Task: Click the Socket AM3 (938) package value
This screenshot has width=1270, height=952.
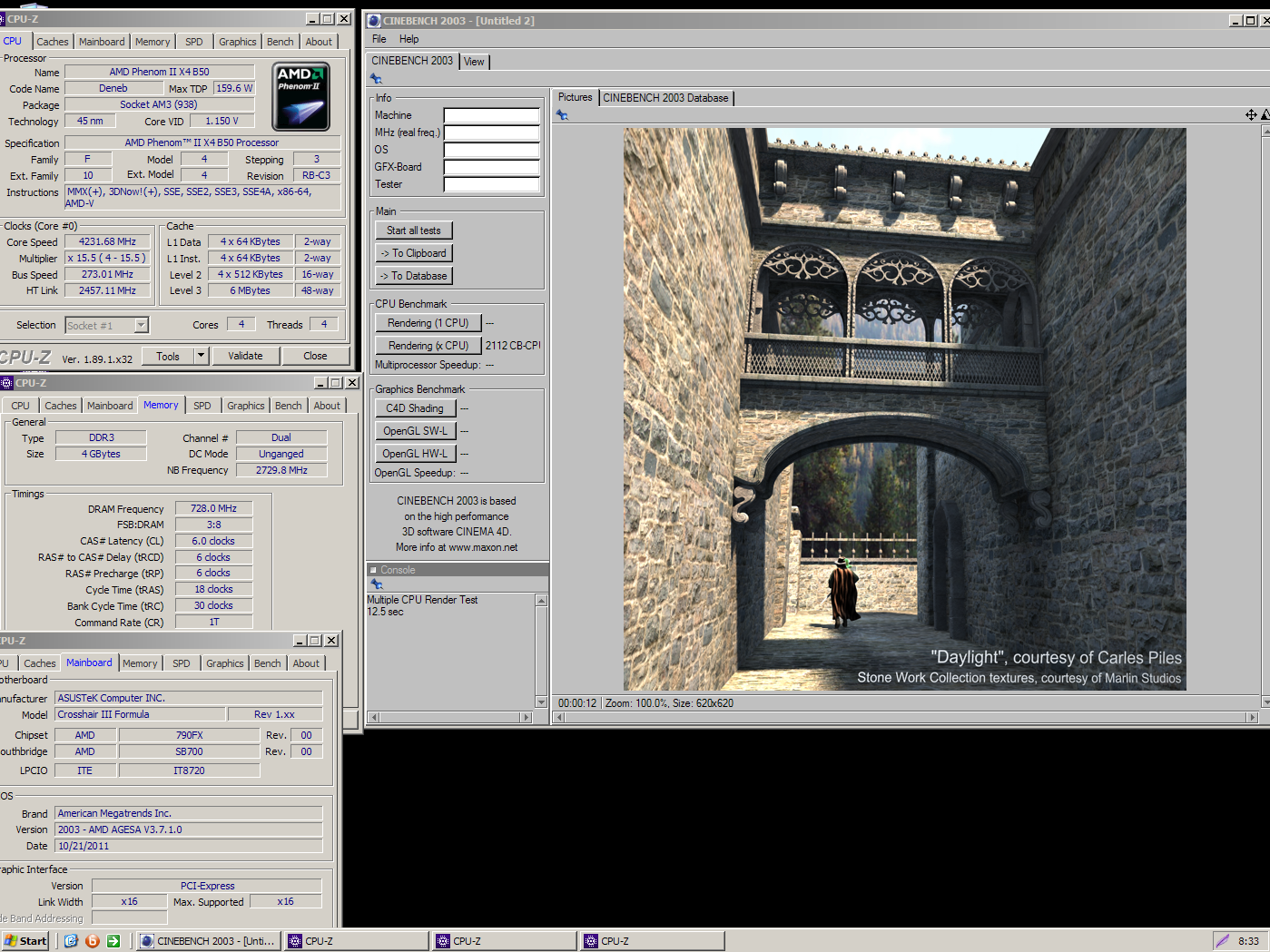Action: coord(159,104)
